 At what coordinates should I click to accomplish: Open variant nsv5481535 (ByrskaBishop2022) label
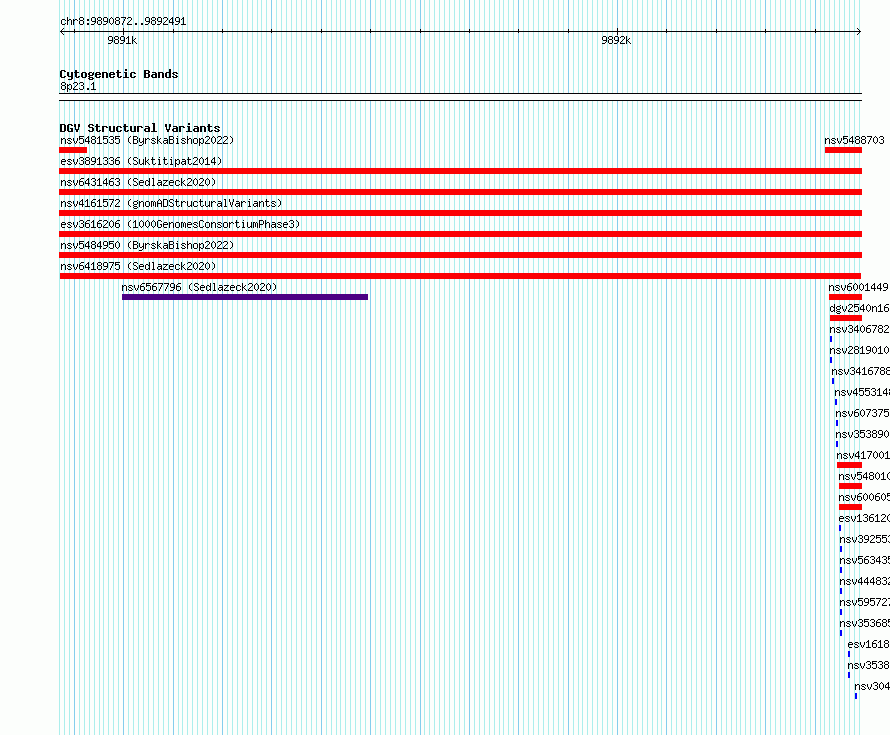(x=147, y=140)
